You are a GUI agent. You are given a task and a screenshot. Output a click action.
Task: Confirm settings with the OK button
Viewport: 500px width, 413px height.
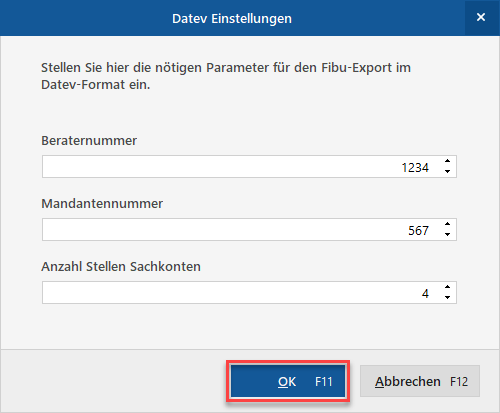click(x=288, y=381)
